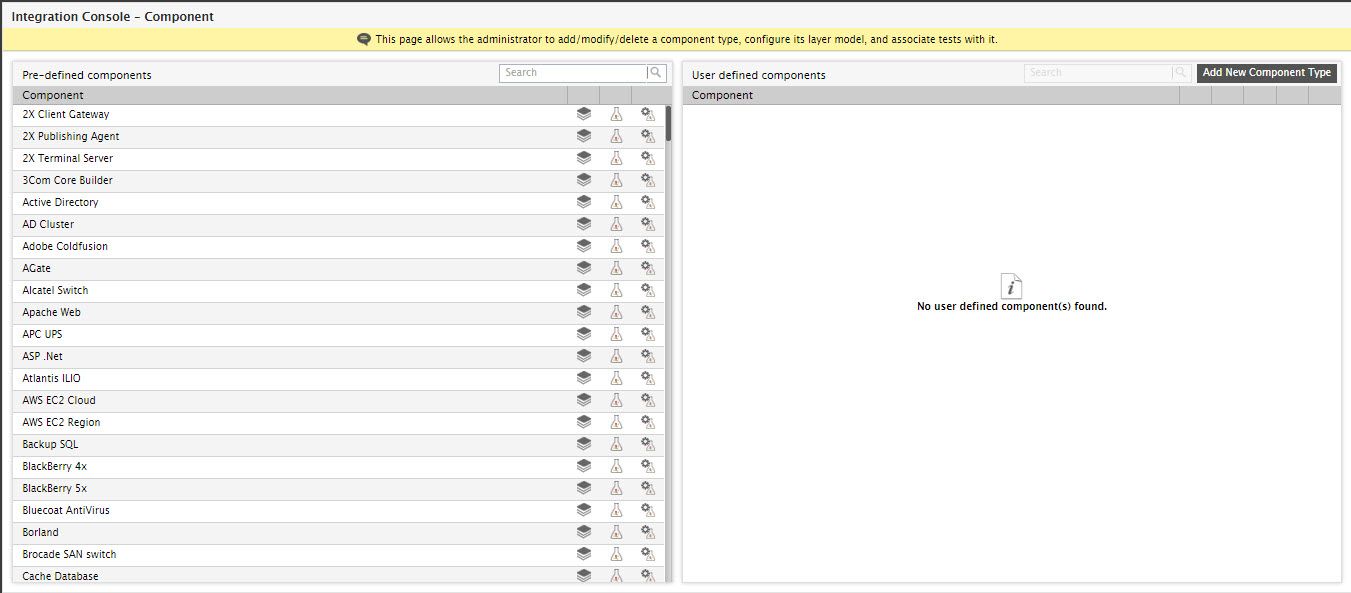The image size is (1351, 593).
Task: Open layers icon for Borland
Action: tap(584, 532)
